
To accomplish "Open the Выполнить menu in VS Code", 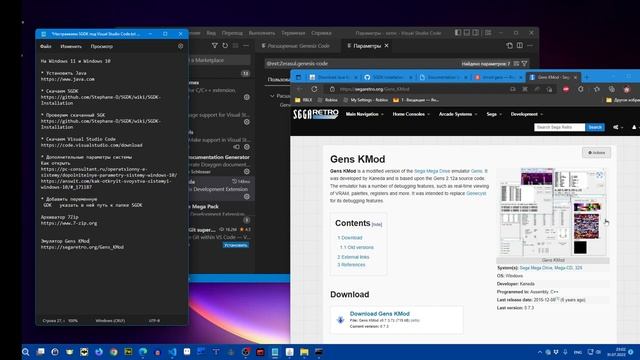I will click(x=262, y=33).
